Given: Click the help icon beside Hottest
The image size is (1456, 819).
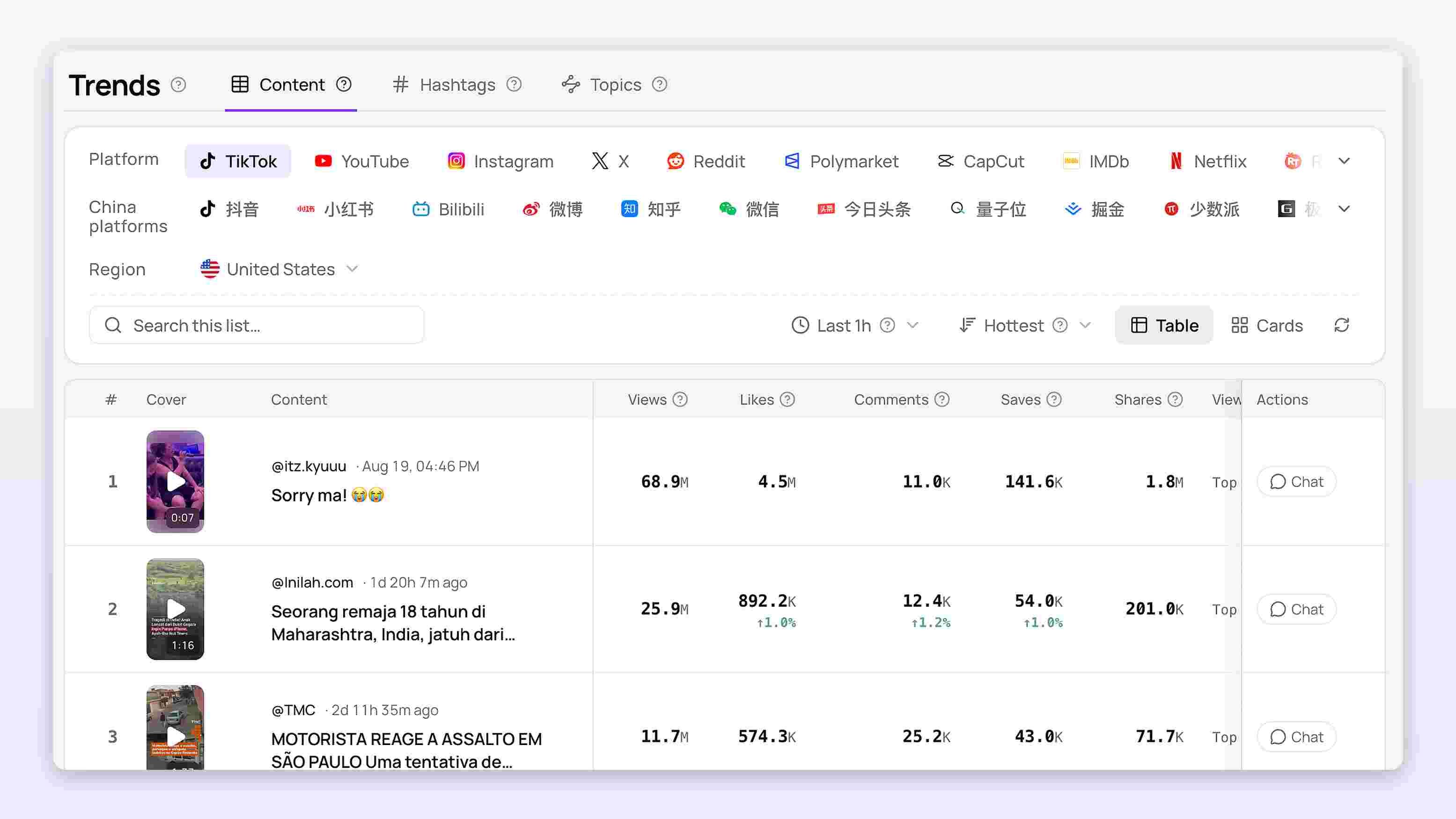Looking at the screenshot, I should (1060, 325).
